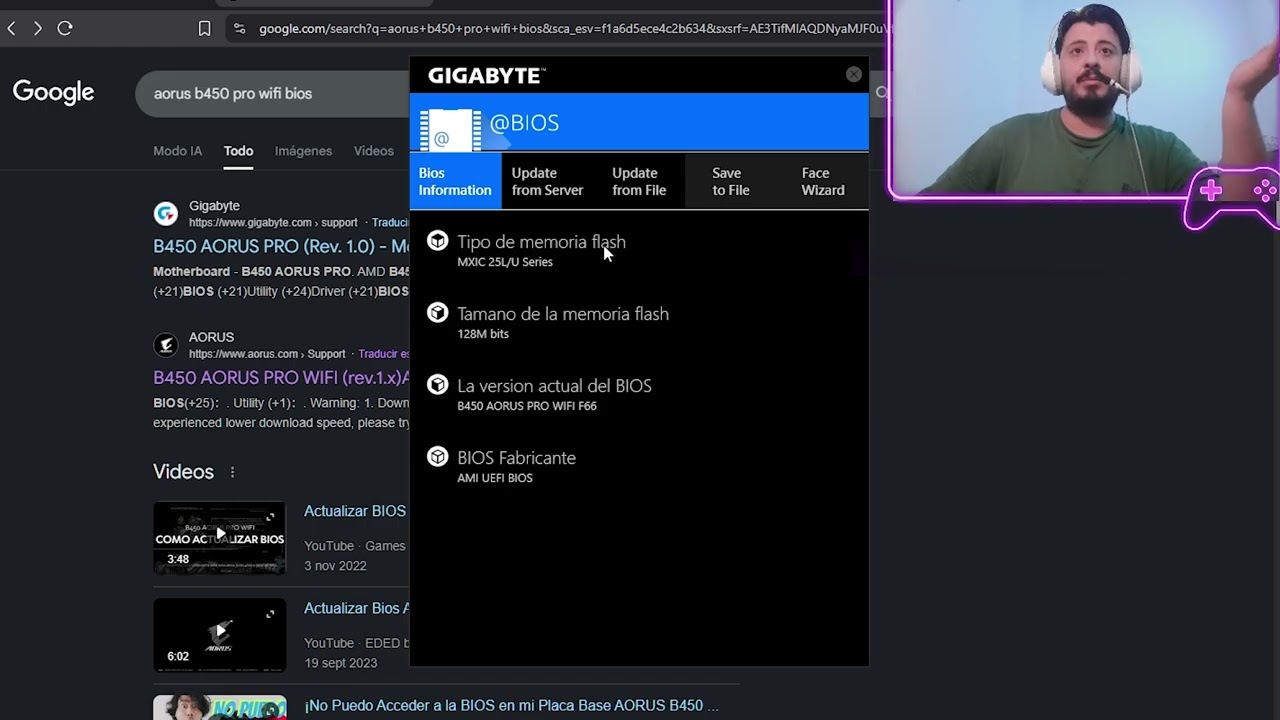Select the Bios Information tab
The width and height of the screenshot is (1280, 720).
coord(455,181)
